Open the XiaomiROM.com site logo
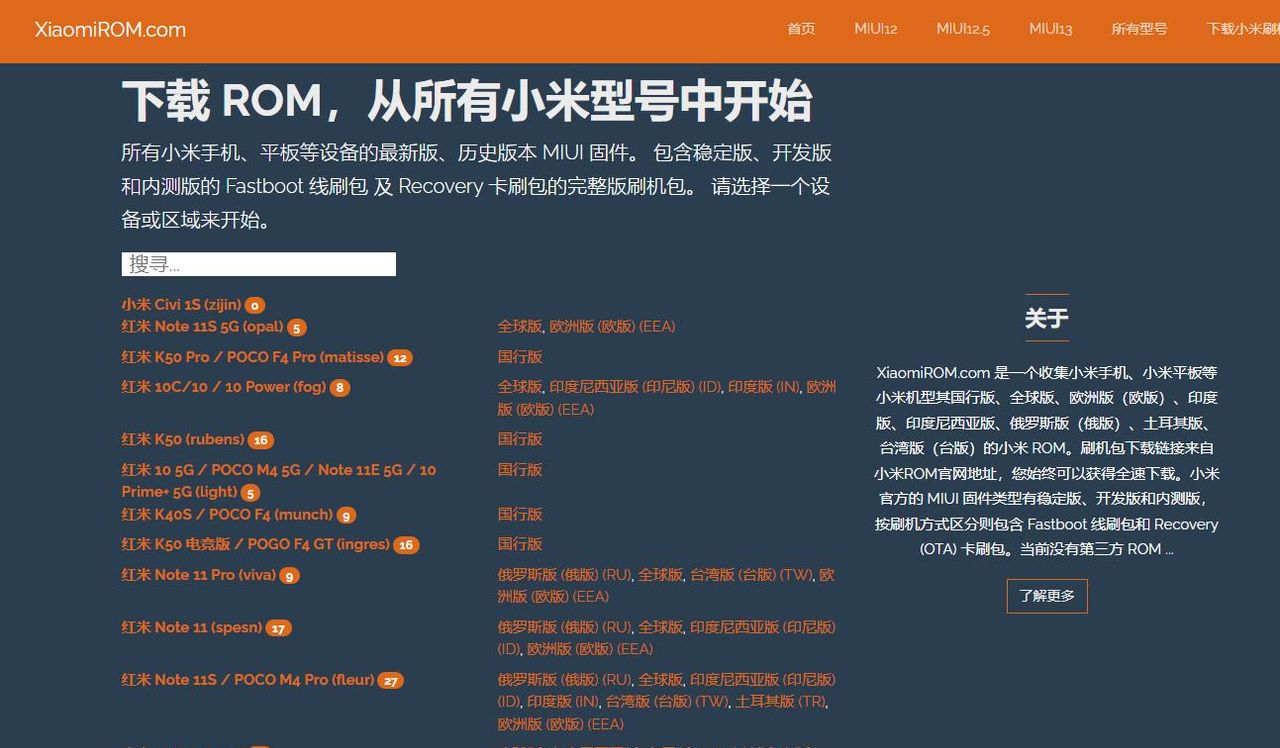 [x=110, y=30]
